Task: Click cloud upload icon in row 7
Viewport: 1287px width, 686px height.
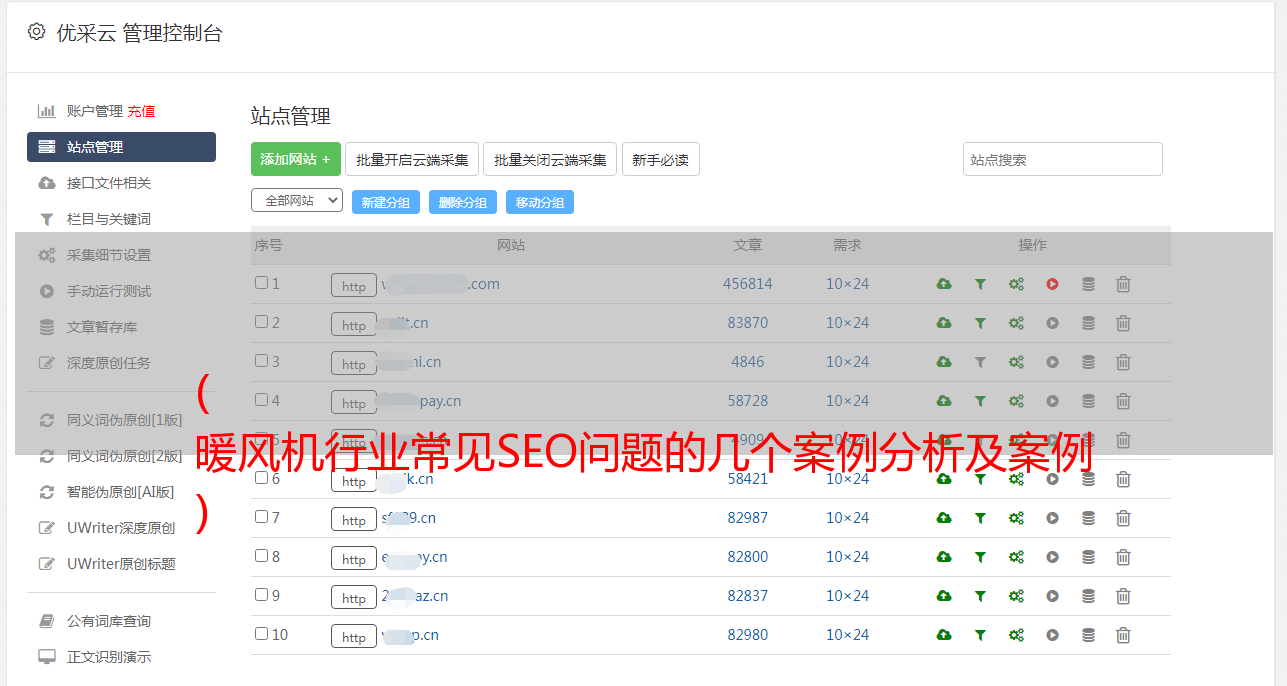Action: click(944, 518)
